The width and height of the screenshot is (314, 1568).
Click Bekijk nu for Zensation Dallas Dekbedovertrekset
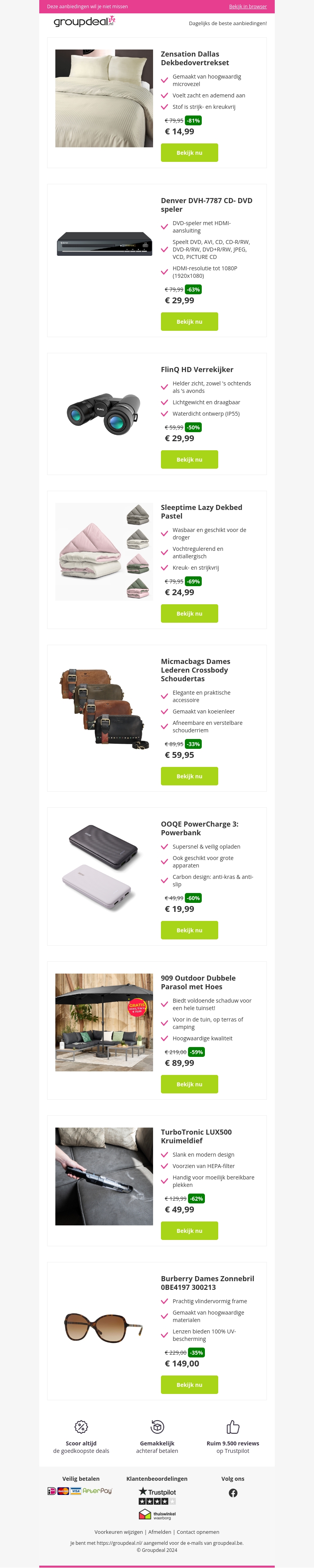click(x=189, y=153)
